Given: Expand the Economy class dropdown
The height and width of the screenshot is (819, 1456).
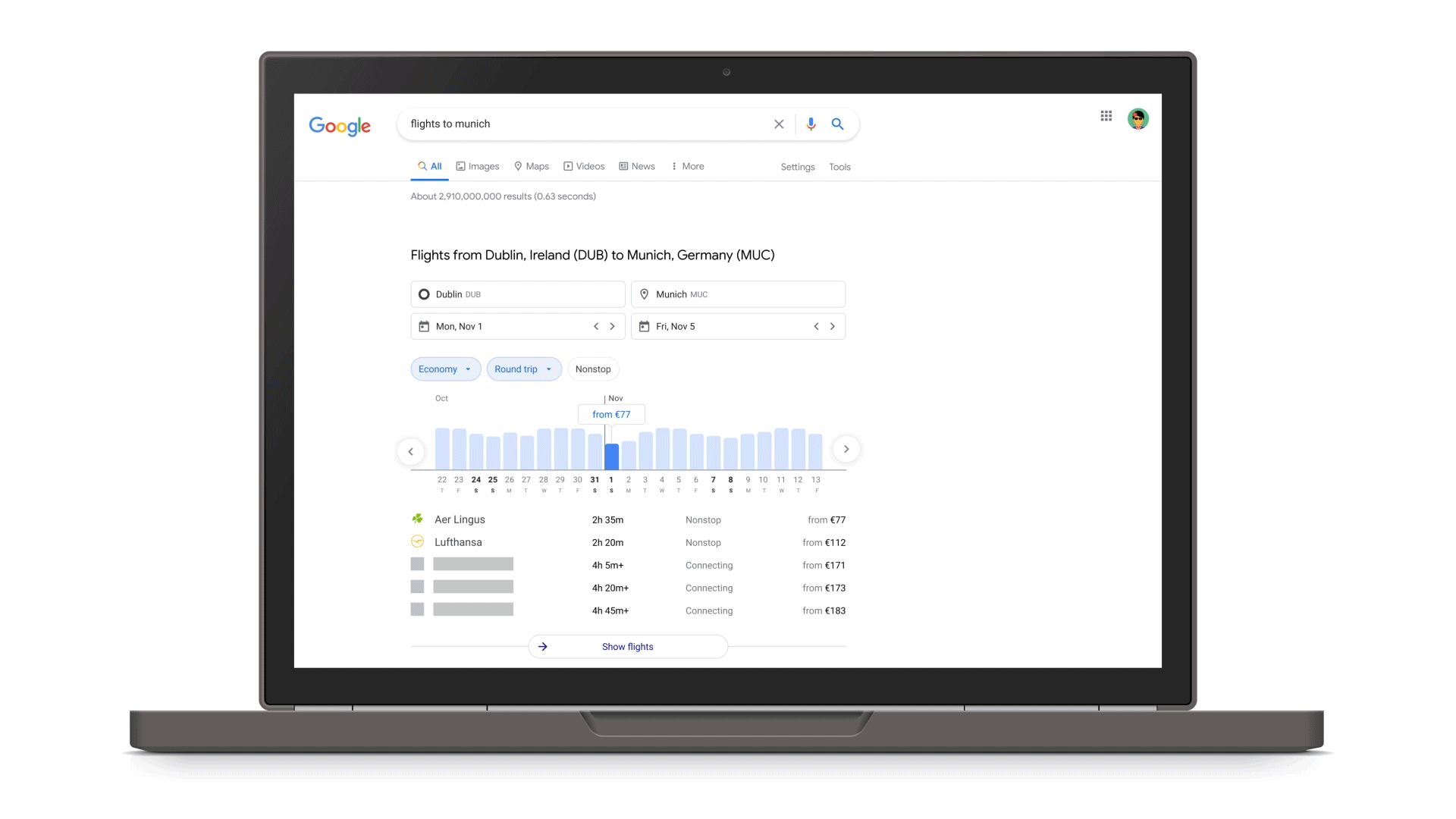Looking at the screenshot, I should point(444,368).
